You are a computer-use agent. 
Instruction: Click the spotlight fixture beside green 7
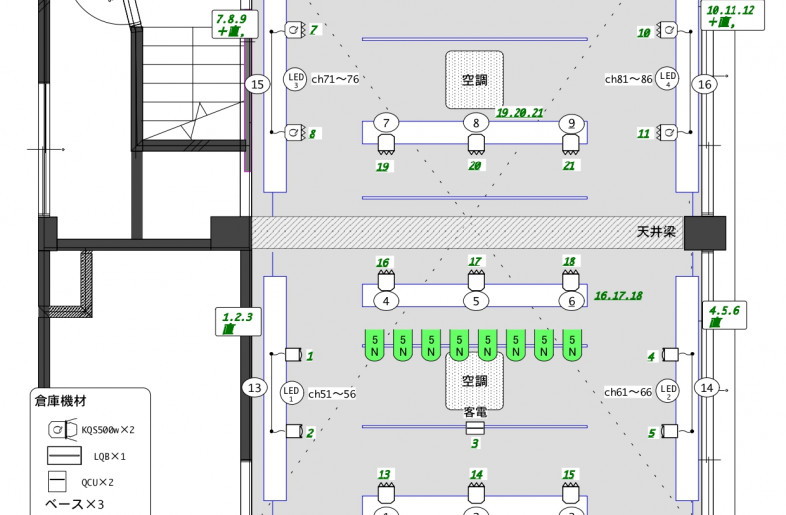pyautogui.click(x=295, y=30)
